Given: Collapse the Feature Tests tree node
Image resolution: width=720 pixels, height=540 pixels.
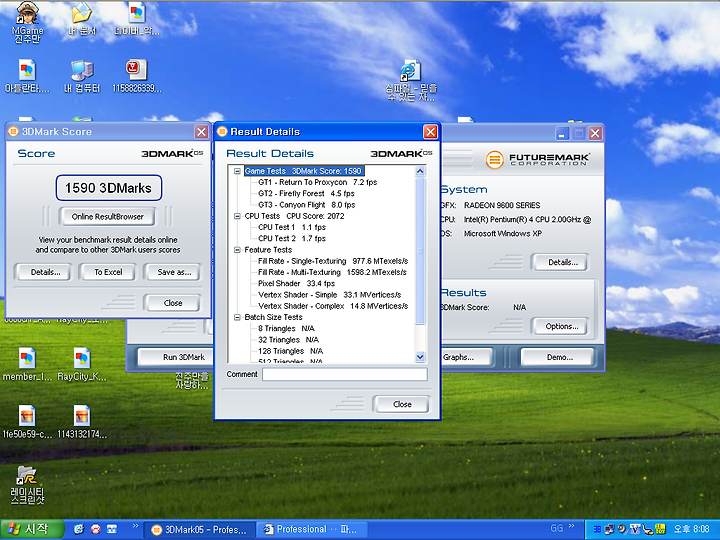Looking at the screenshot, I should click(237, 250).
